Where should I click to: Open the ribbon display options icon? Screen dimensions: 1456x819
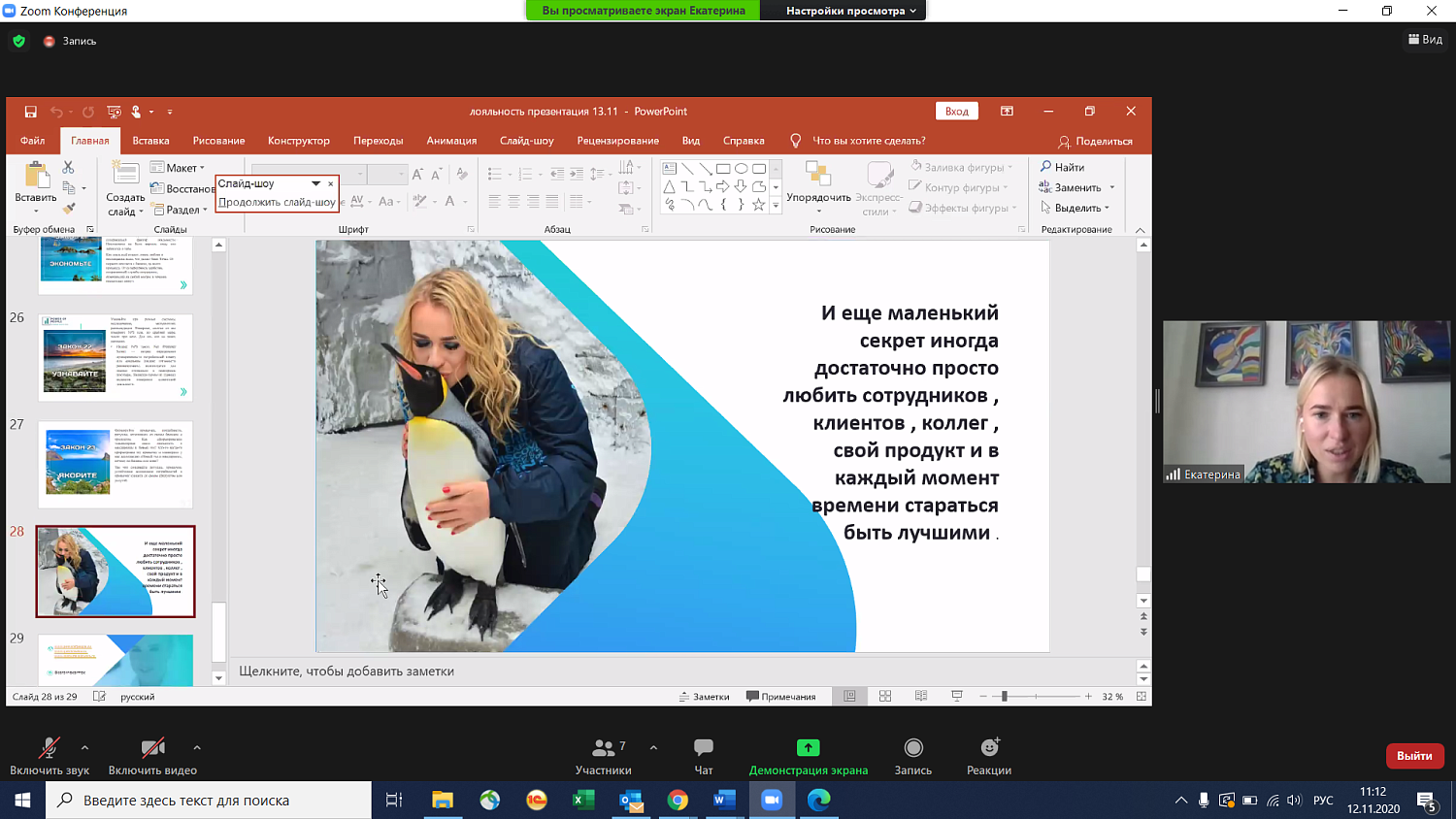[1007, 112]
